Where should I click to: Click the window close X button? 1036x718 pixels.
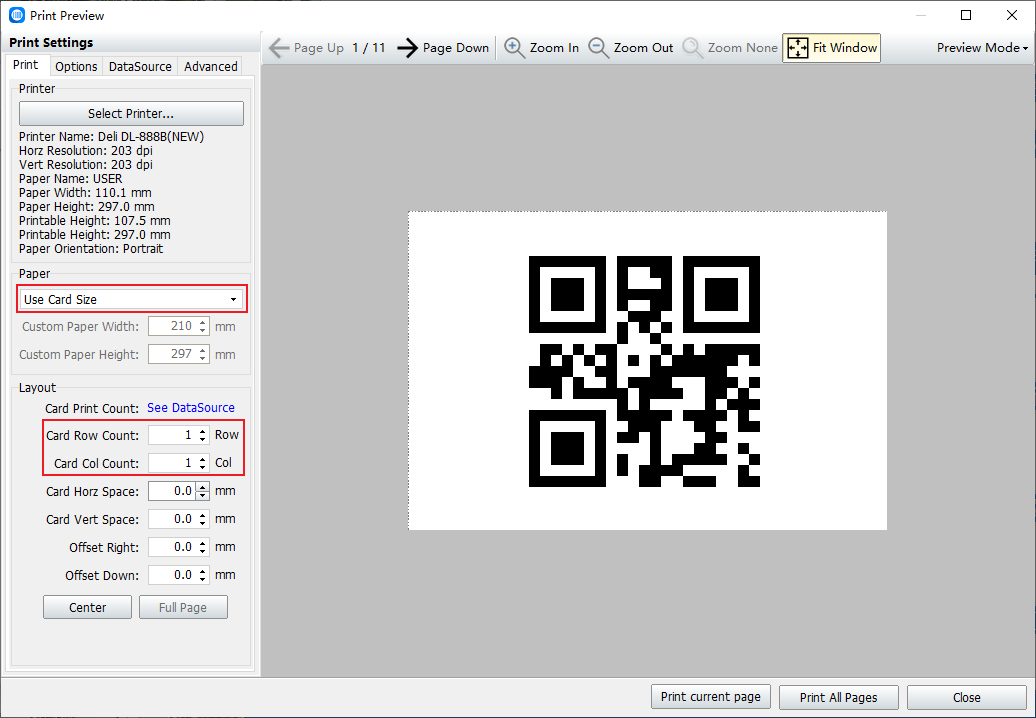pos(1012,15)
